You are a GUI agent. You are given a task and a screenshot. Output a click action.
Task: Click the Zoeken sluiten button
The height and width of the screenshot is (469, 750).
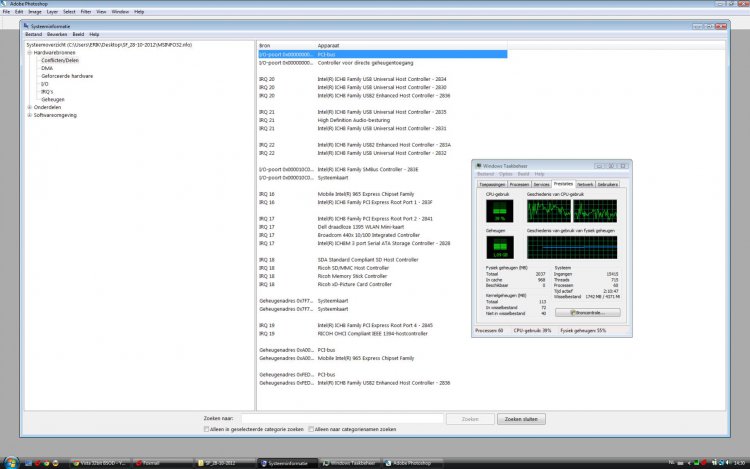(x=521, y=419)
